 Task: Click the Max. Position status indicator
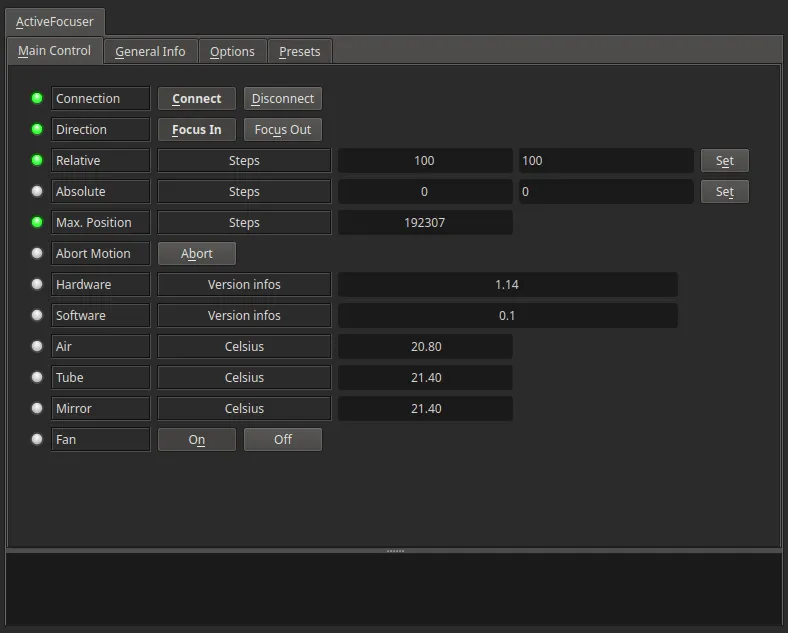37,222
